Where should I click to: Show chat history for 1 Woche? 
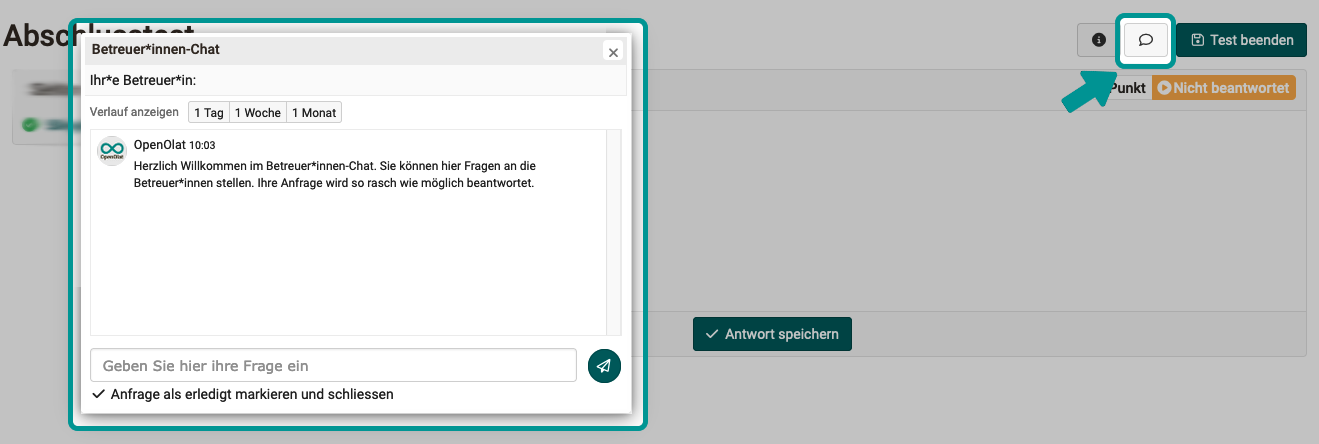coord(258,113)
